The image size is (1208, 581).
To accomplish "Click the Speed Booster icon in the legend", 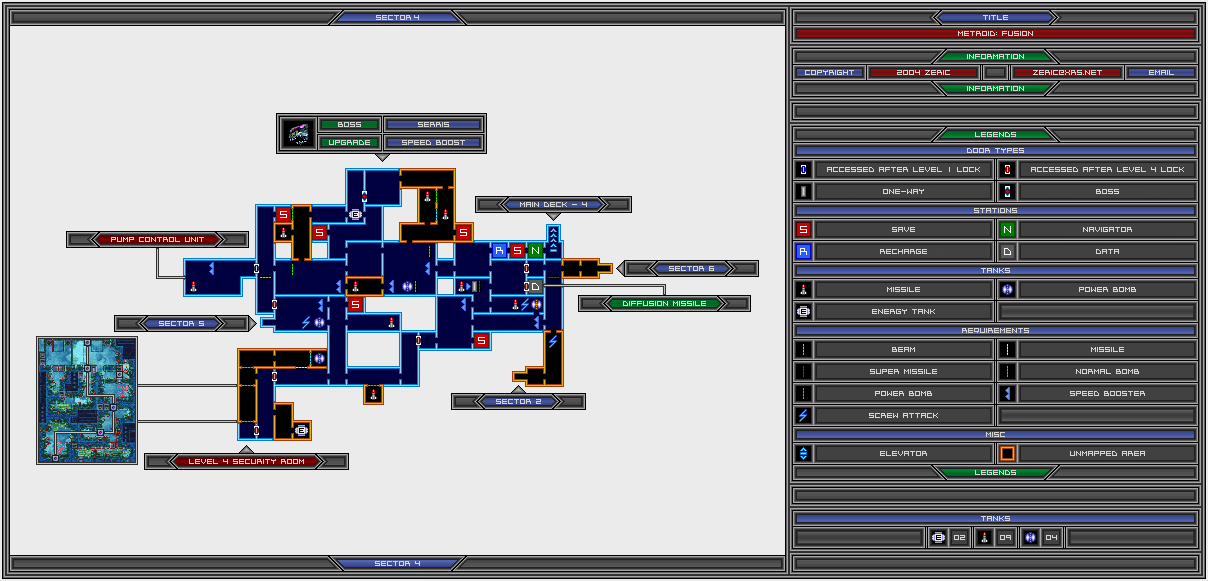I will tap(1008, 393).
